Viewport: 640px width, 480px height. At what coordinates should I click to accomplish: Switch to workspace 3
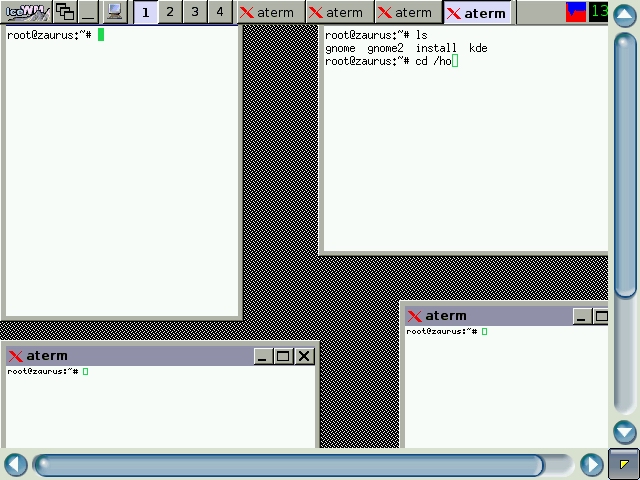click(x=195, y=12)
